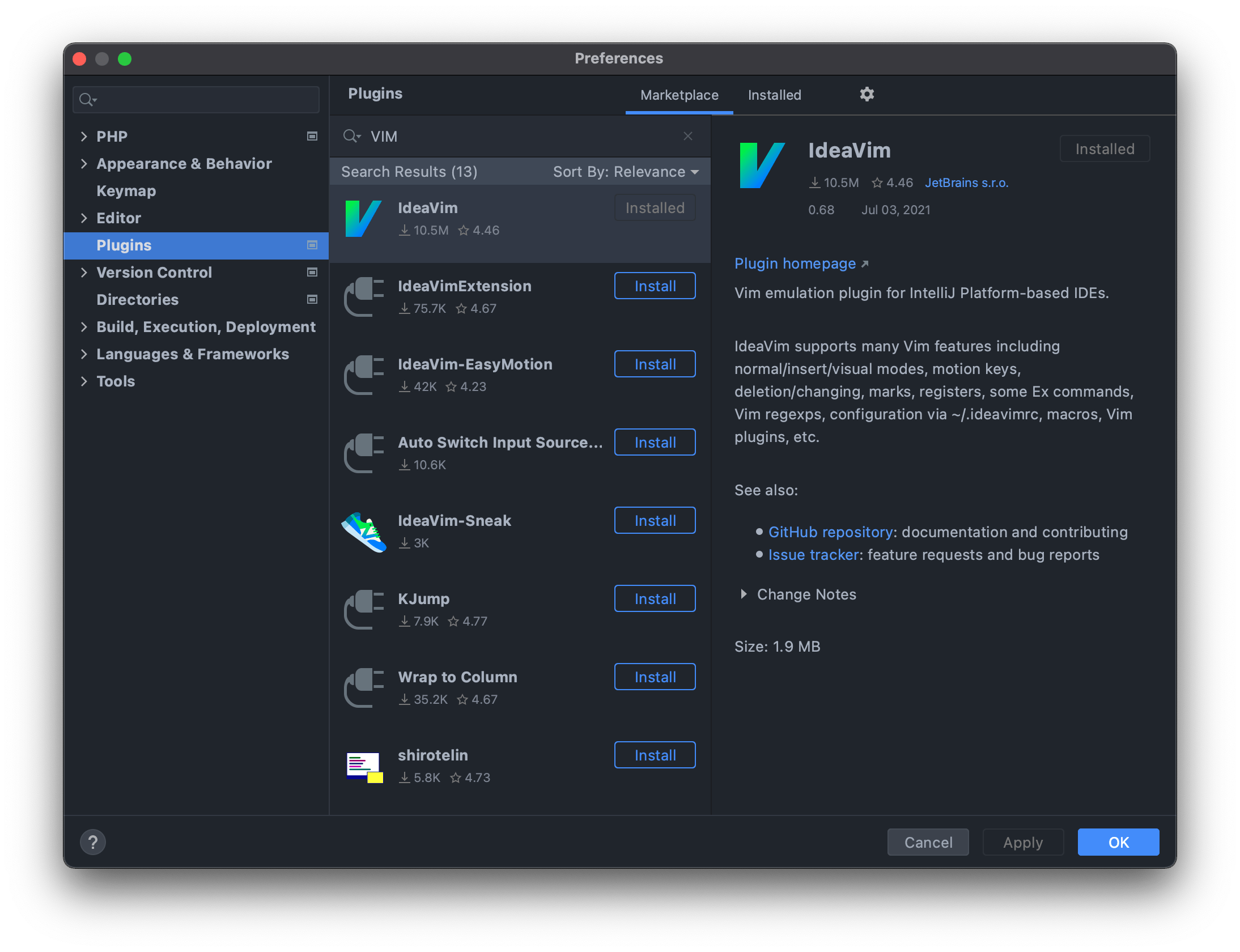
Task: Open the plugins settings gear icon
Action: point(867,94)
